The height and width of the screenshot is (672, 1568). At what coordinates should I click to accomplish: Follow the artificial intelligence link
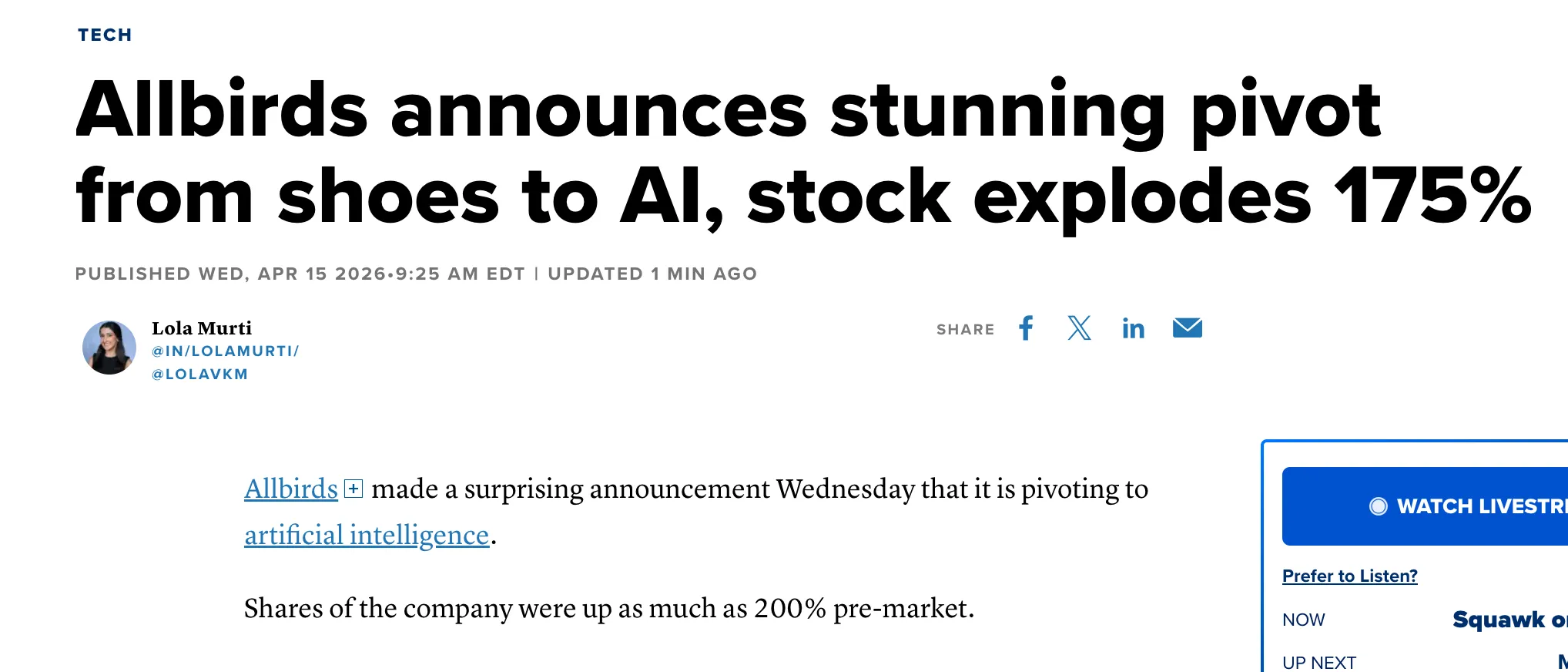click(367, 535)
